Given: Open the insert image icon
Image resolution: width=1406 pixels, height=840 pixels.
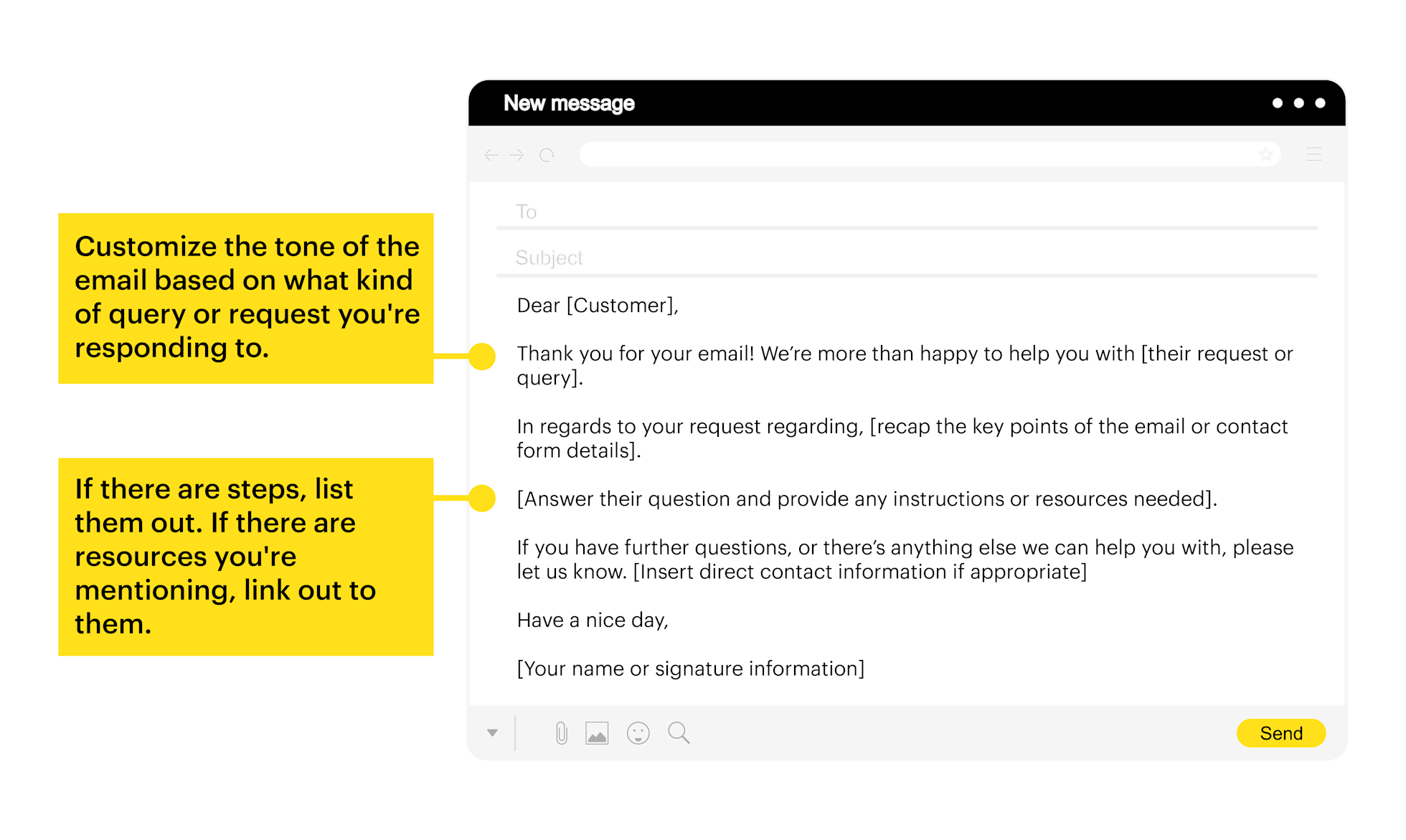Looking at the screenshot, I should 597,732.
